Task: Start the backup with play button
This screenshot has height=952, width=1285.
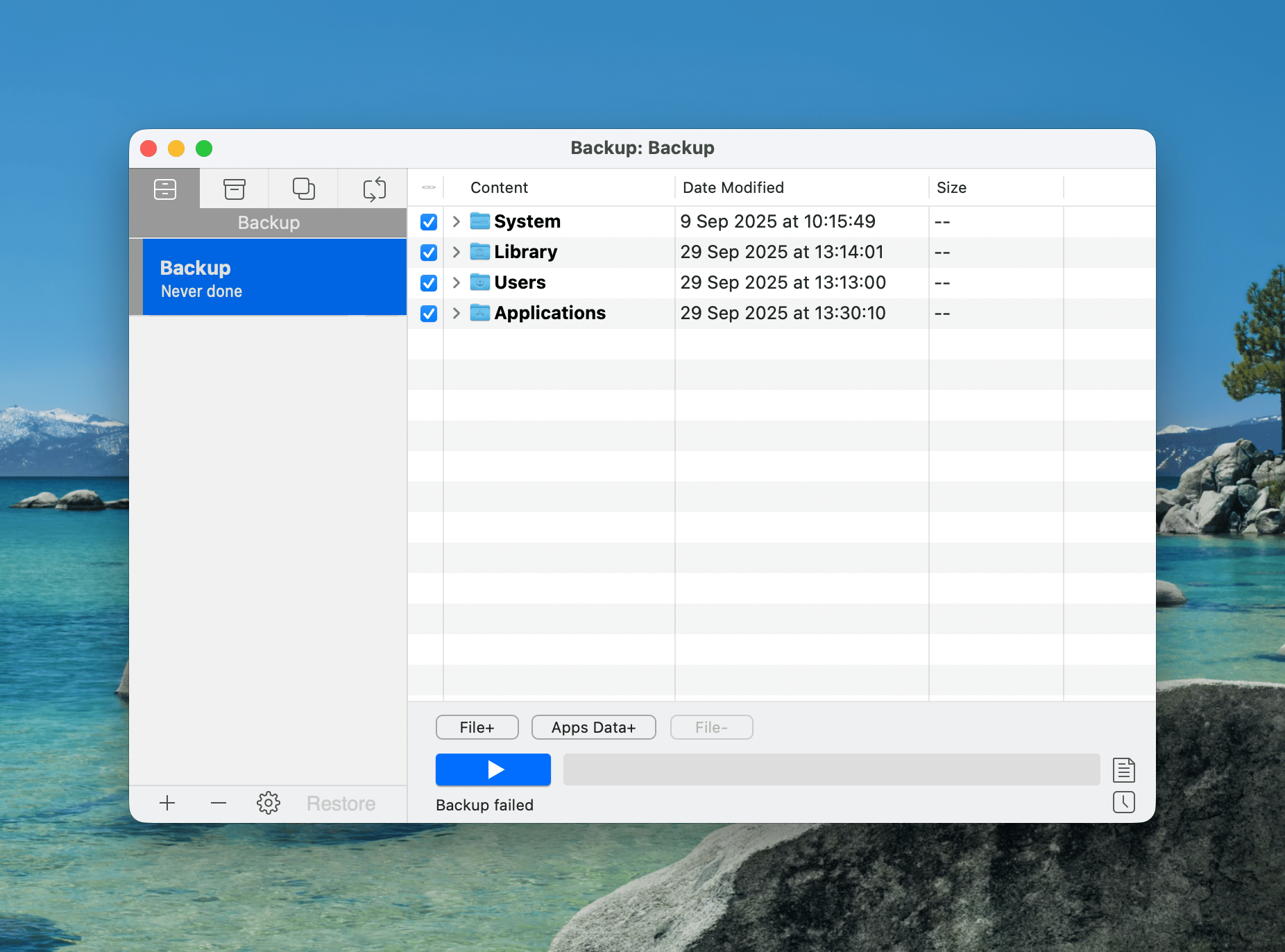Action: pos(493,770)
